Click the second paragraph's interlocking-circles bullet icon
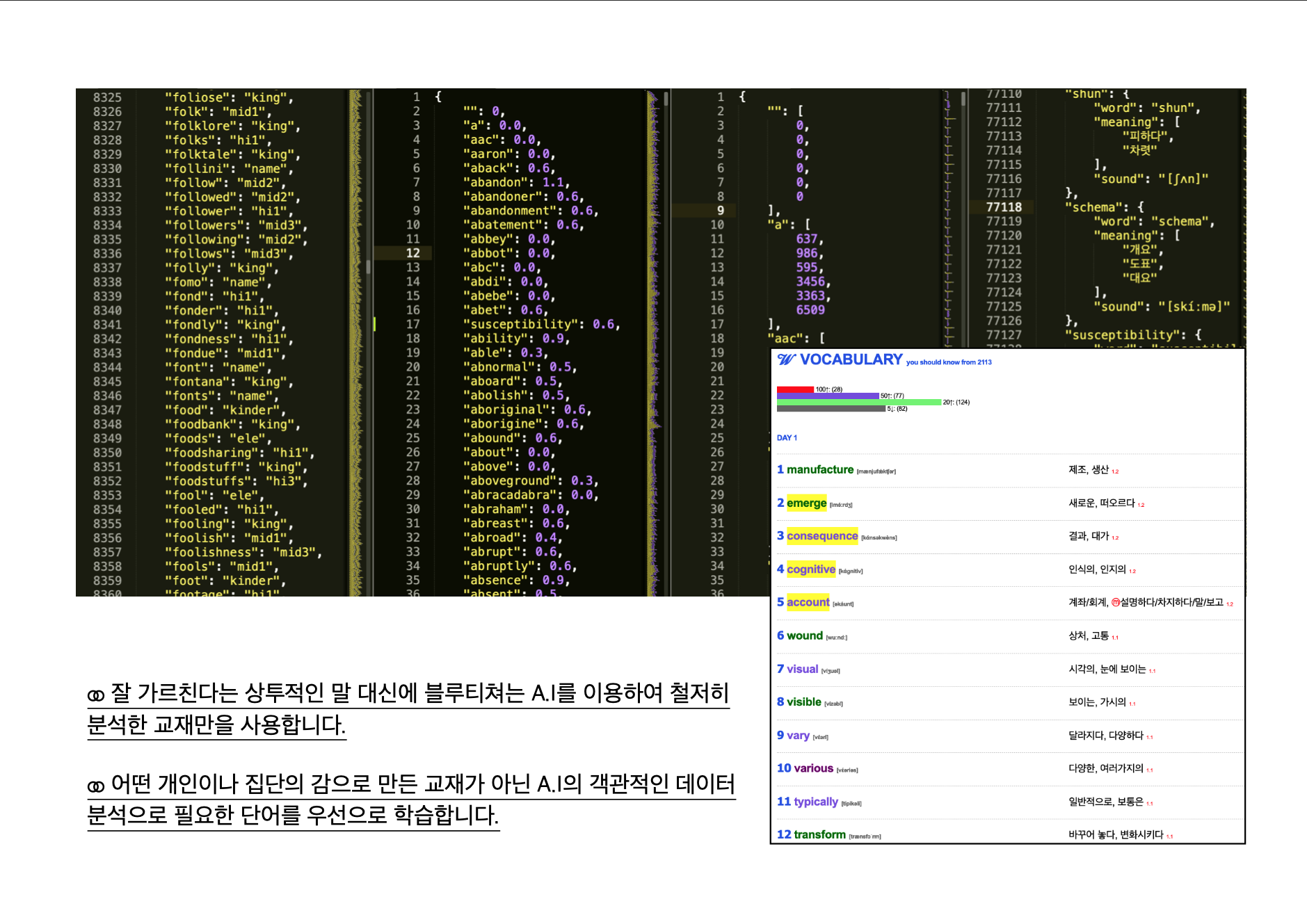The height and width of the screenshot is (924, 1307). point(96,786)
